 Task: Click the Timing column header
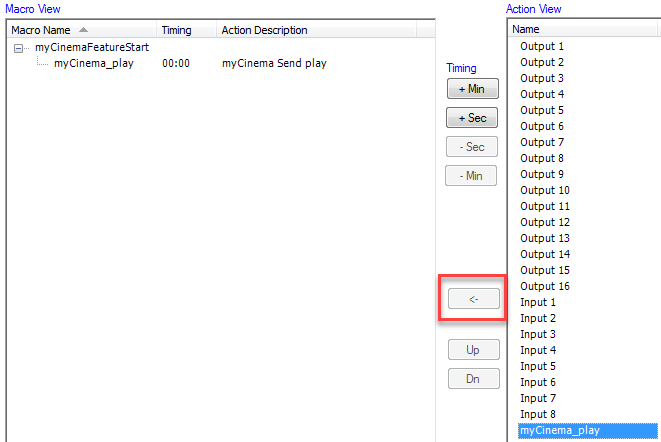pyautogui.click(x=186, y=30)
